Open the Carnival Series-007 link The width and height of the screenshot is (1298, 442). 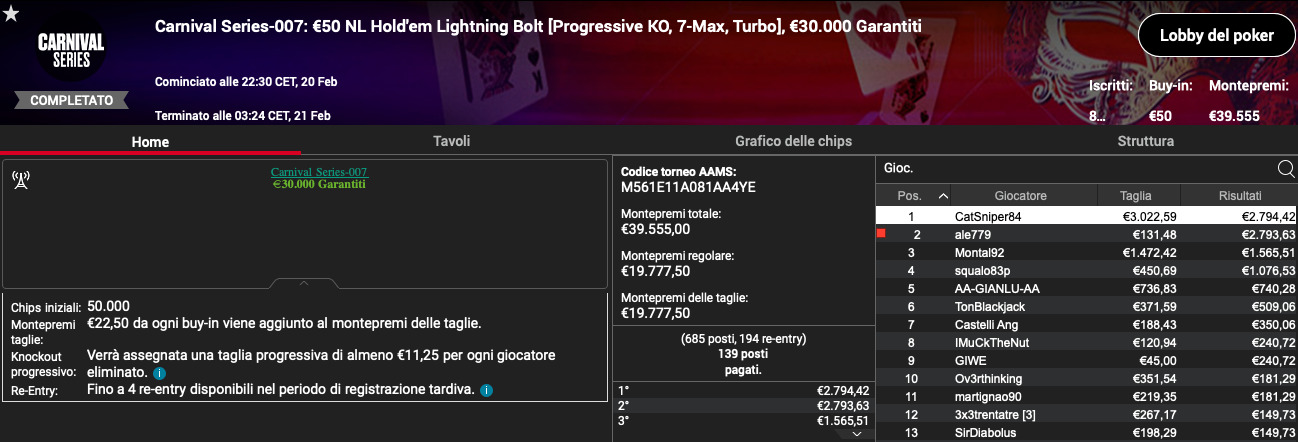[319, 172]
